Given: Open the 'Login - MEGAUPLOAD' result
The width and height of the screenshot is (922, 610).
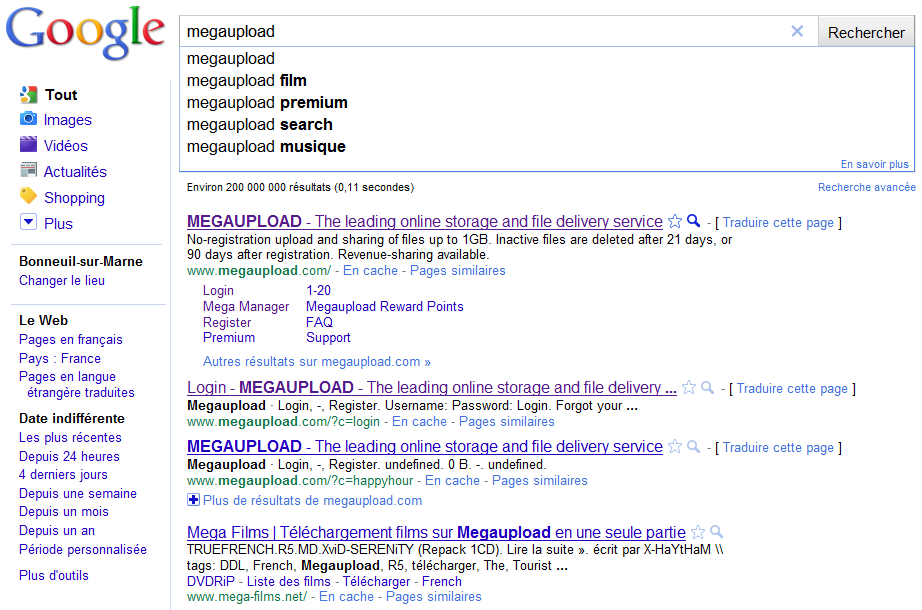Looking at the screenshot, I should [x=432, y=387].
